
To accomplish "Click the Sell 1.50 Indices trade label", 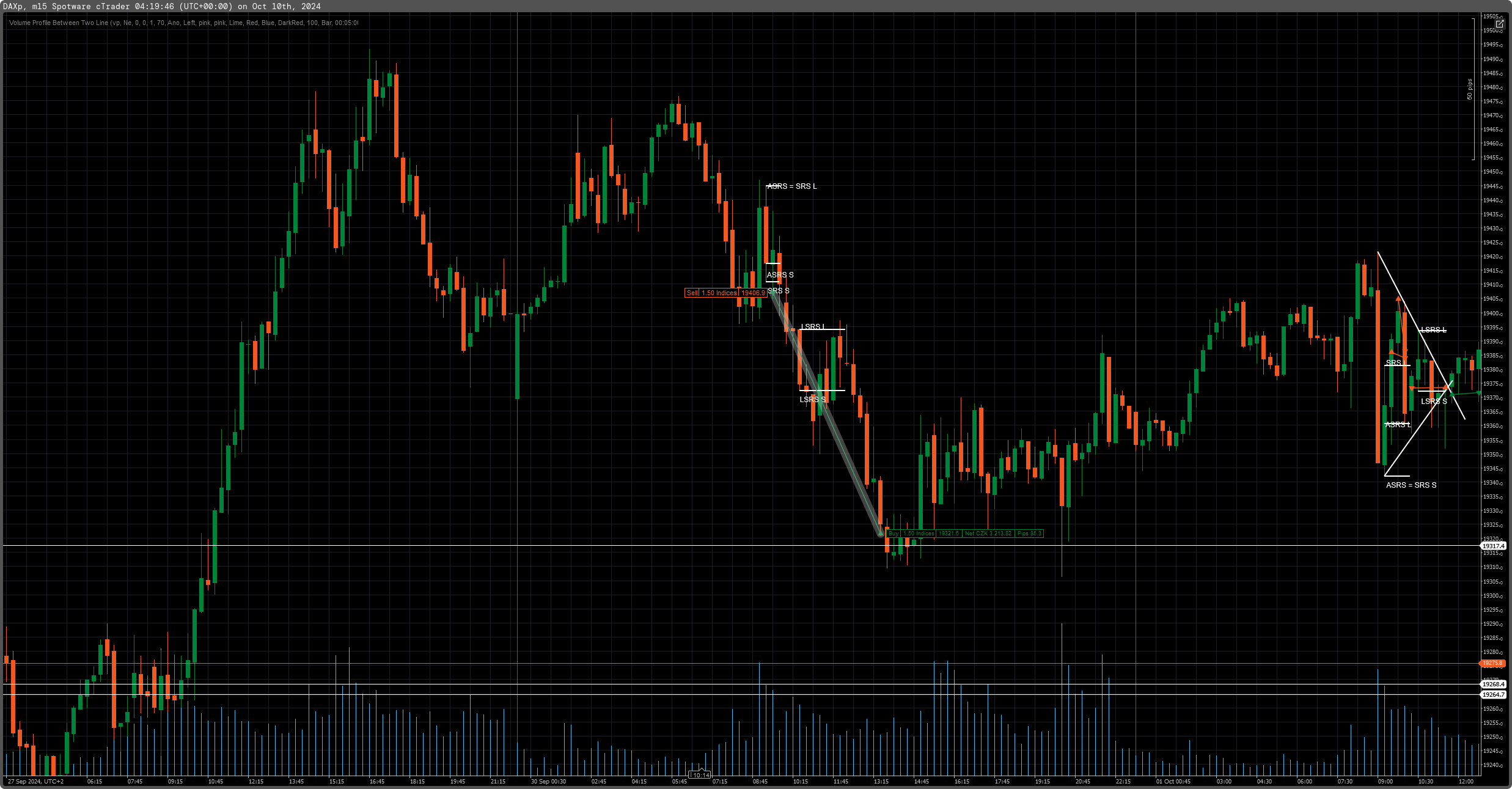I will click(x=725, y=293).
